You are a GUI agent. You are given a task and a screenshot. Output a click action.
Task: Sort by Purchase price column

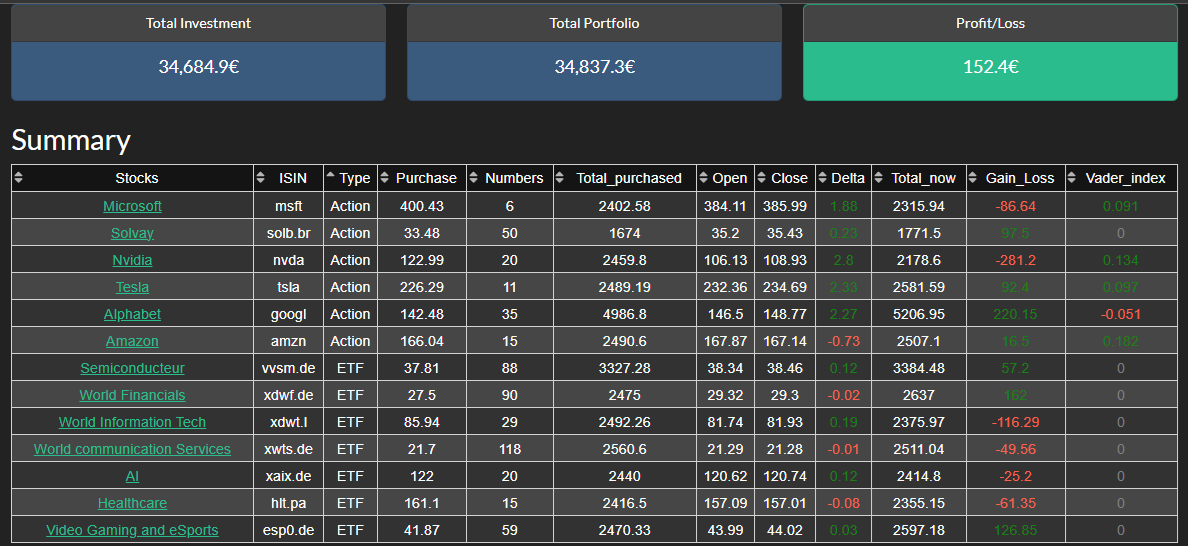tap(386, 178)
